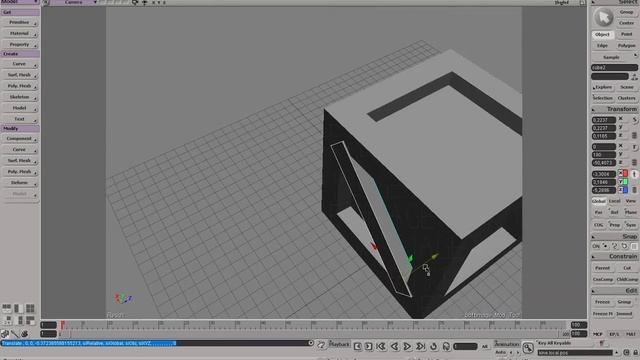Open the Create Text menu

(x=20, y=119)
